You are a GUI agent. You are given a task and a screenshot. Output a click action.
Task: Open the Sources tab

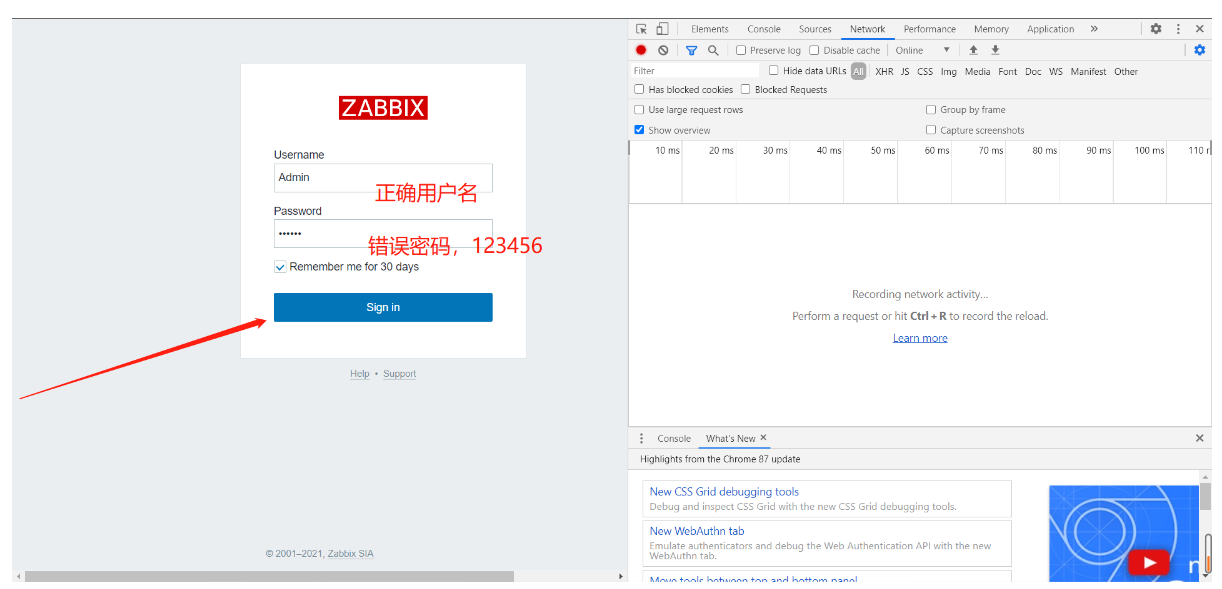coord(815,29)
